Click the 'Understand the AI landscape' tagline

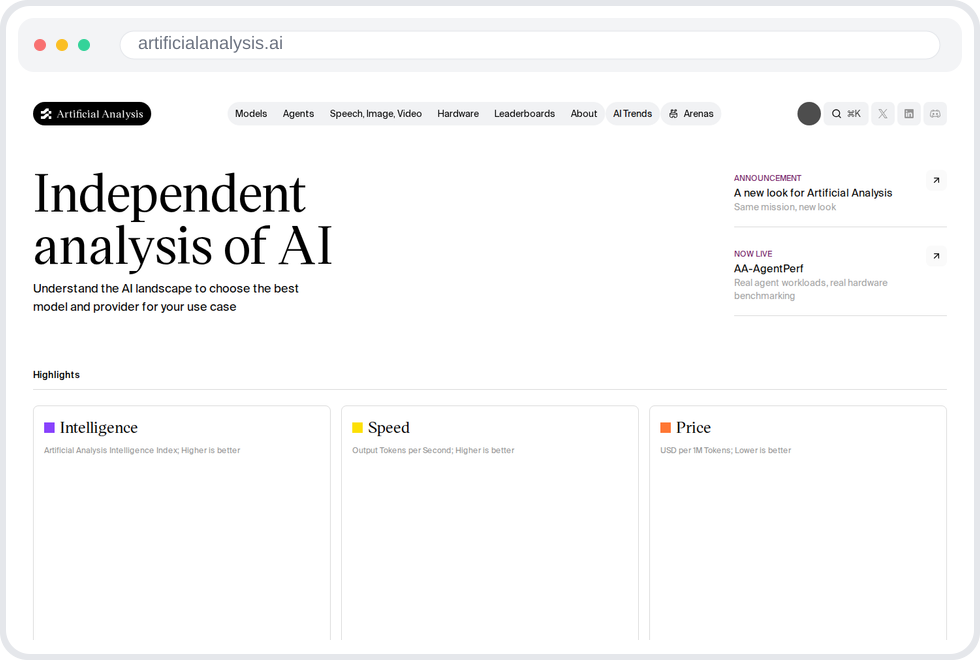pos(166,298)
